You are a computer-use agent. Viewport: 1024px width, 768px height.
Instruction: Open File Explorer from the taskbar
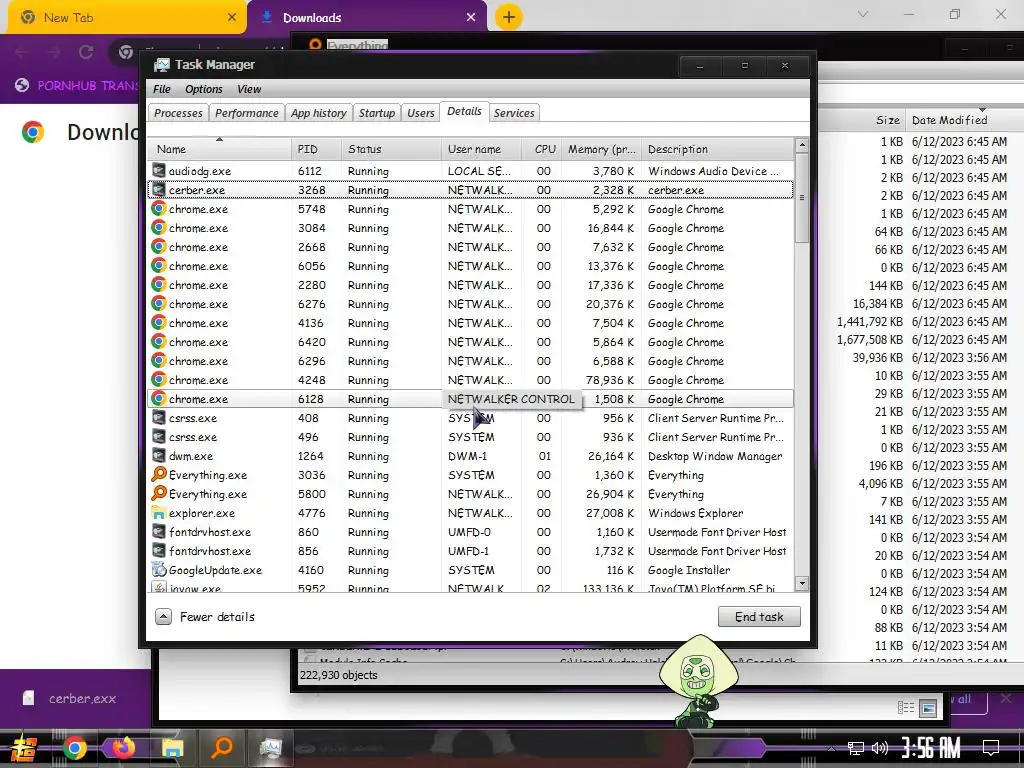pos(172,748)
